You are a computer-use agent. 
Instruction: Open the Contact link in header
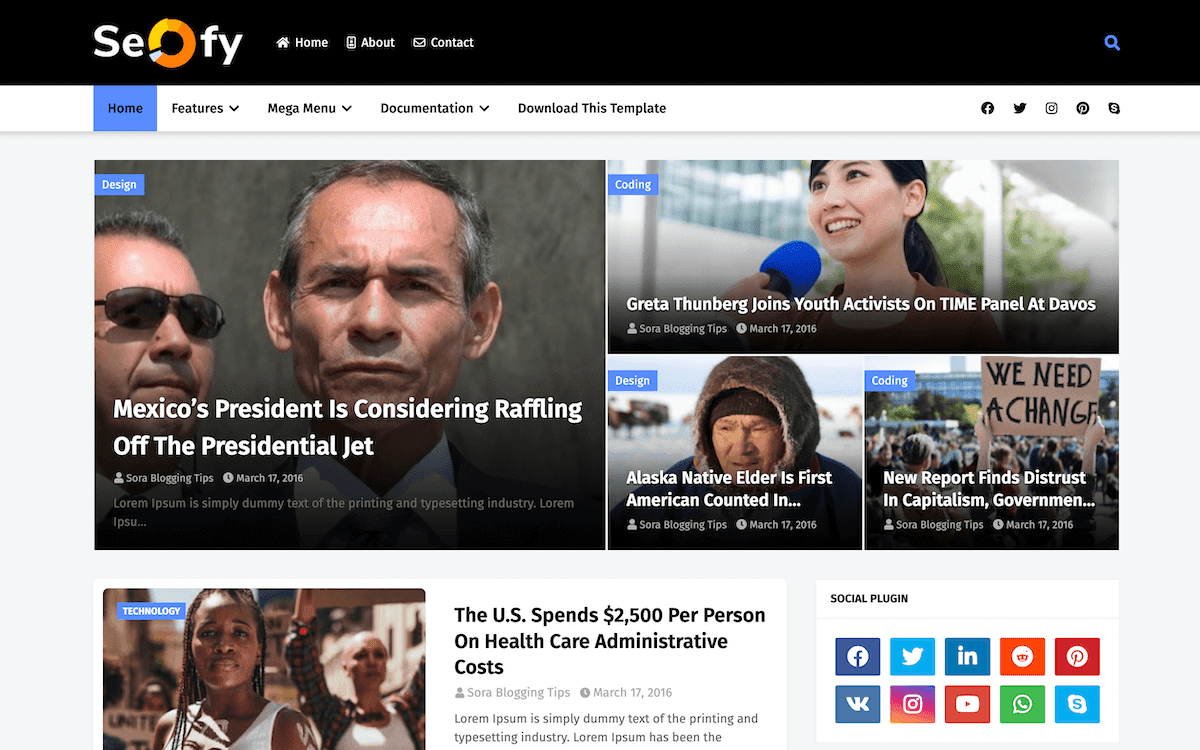[443, 43]
